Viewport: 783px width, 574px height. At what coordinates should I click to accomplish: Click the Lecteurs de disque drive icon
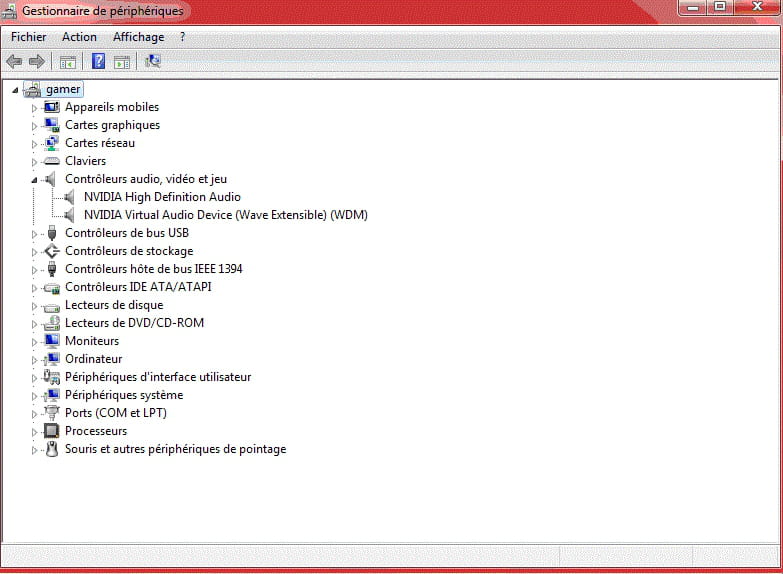pos(51,306)
